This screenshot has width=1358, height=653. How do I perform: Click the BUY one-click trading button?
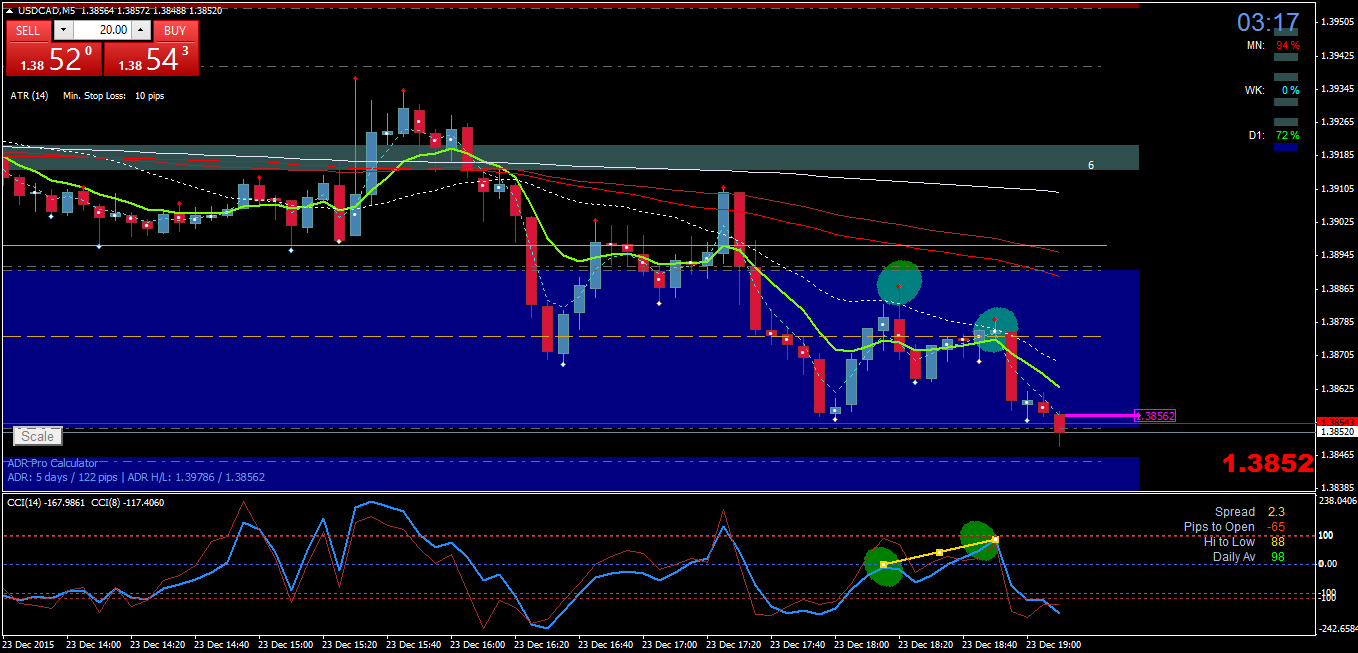click(x=176, y=30)
